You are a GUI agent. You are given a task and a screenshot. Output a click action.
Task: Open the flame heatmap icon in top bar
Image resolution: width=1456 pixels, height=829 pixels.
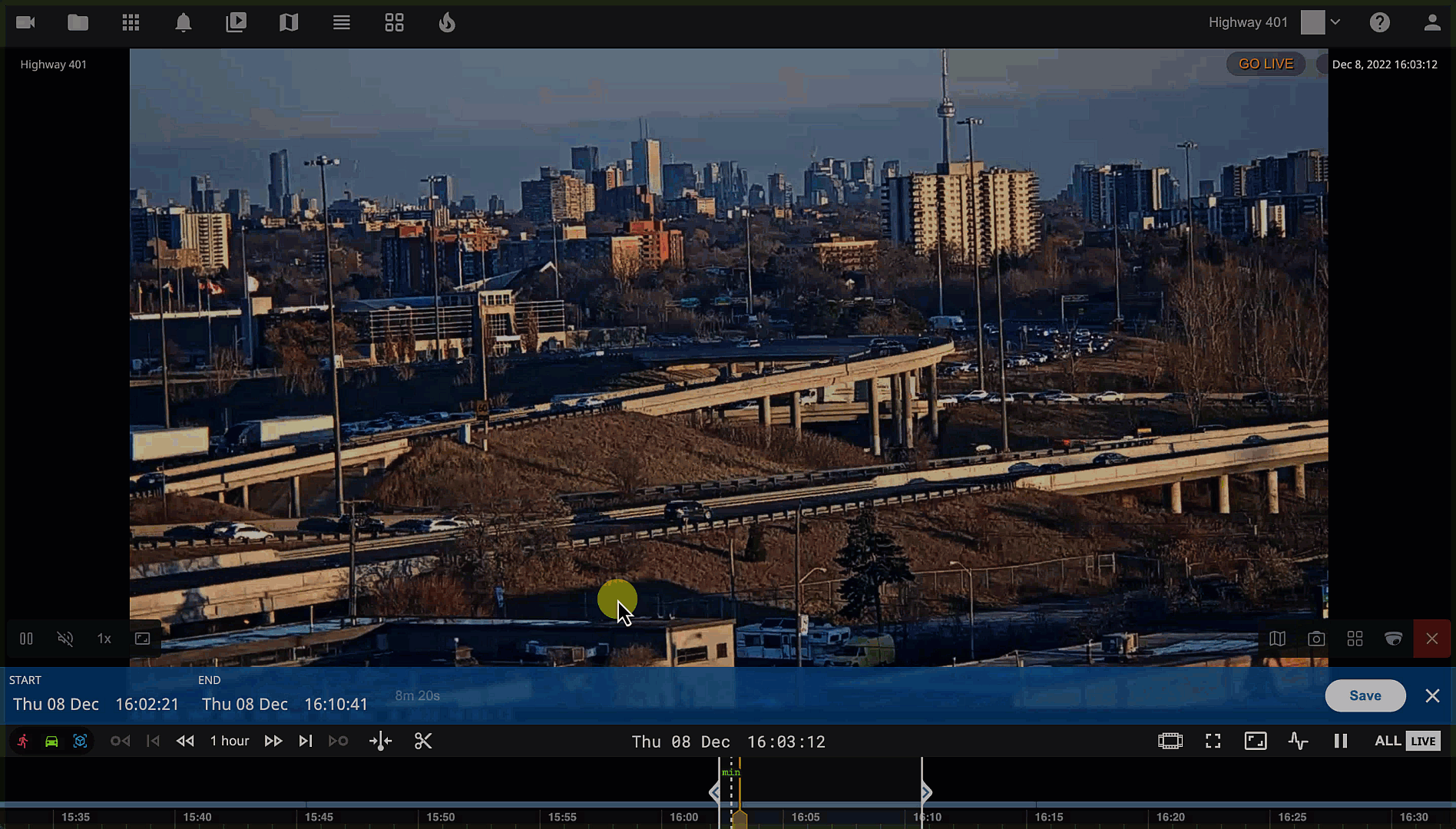coord(447,23)
